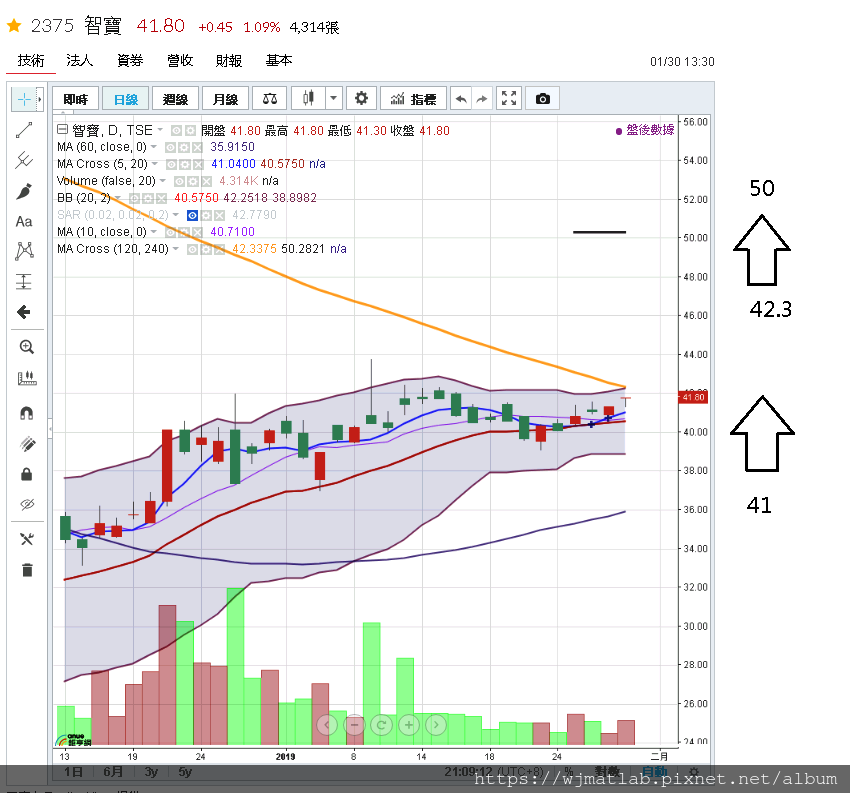Toggle the % percentage scale
Screen dimensions: 850x793
(569, 771)
